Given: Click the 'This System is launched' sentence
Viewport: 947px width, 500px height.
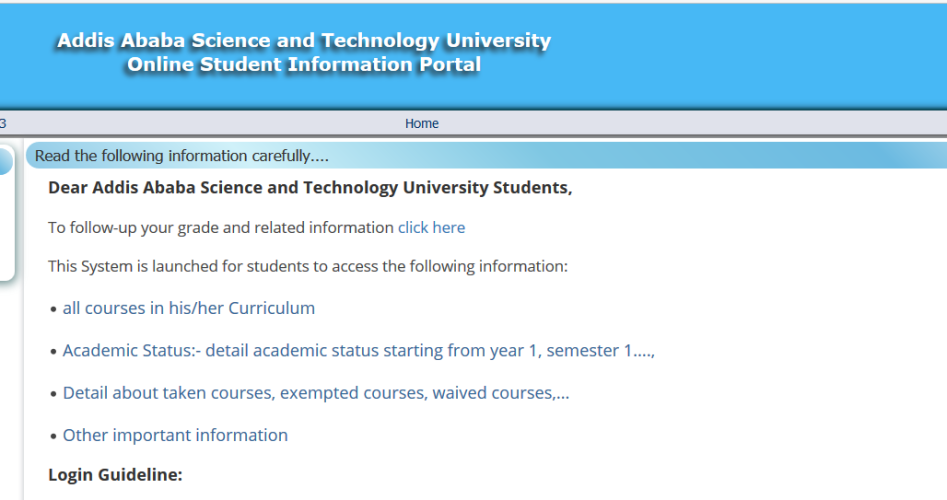Looking at the screenshot, I should tap(307, 267).
